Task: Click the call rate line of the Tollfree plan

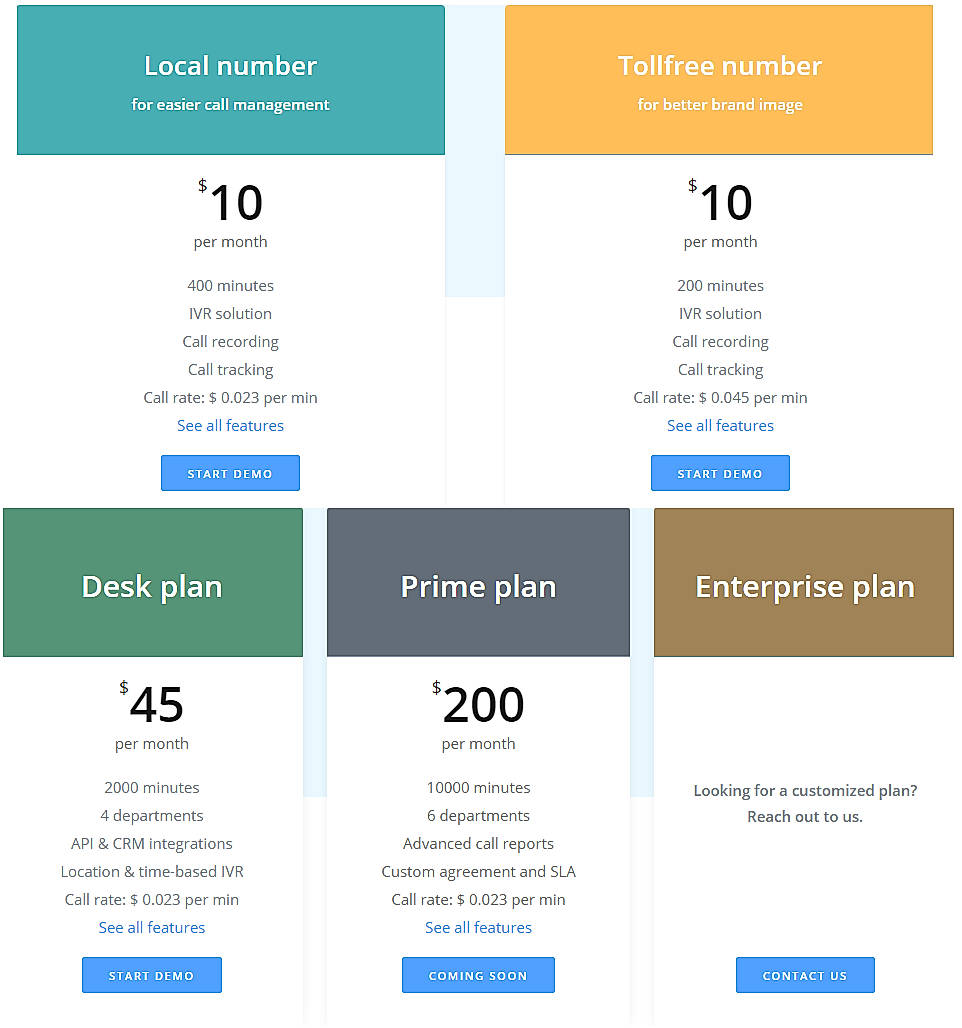Action: click(720, 397)
